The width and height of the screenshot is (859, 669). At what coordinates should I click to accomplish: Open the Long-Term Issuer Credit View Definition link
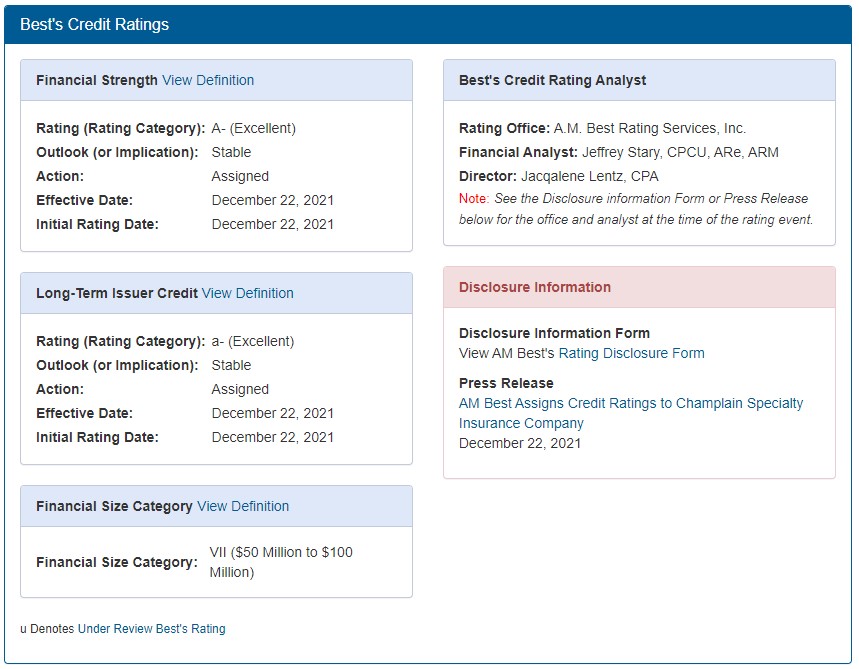(247, 293)
